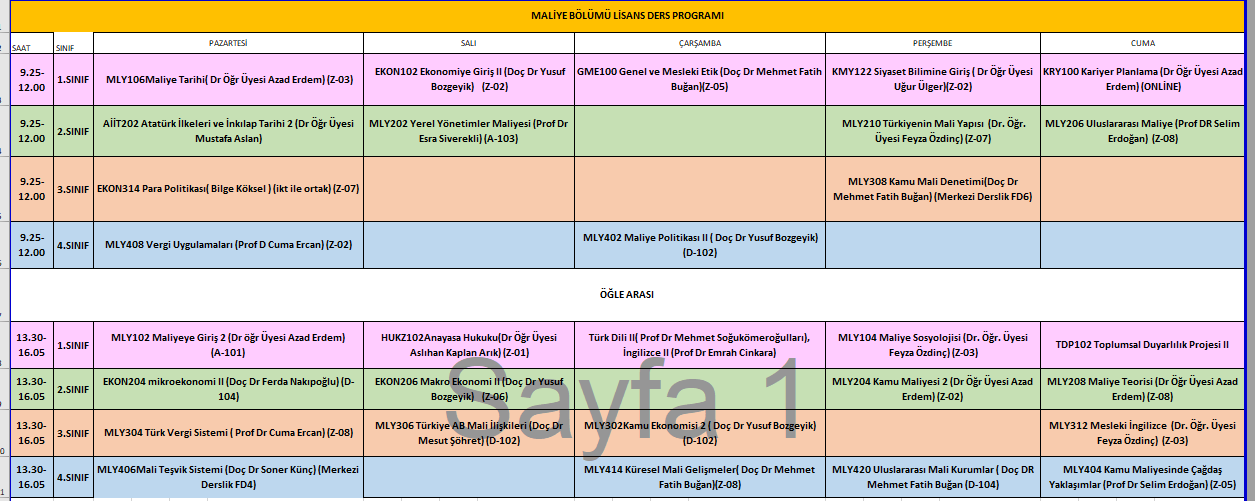Select the PAZARTESİ column header cell
The height and width of the screenshot is (501, 1255).
tap(228, 44)
